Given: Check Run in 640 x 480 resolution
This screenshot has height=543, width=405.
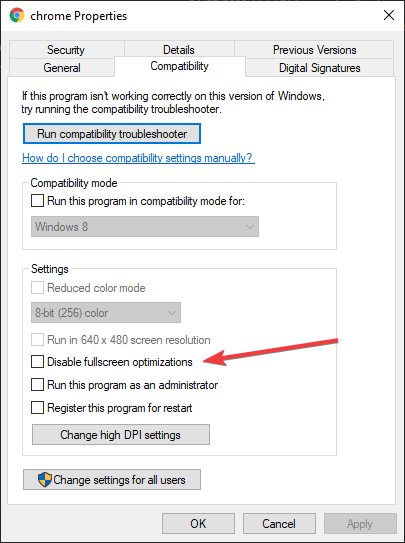Looking at the screenshot, I should pos(37,340).
